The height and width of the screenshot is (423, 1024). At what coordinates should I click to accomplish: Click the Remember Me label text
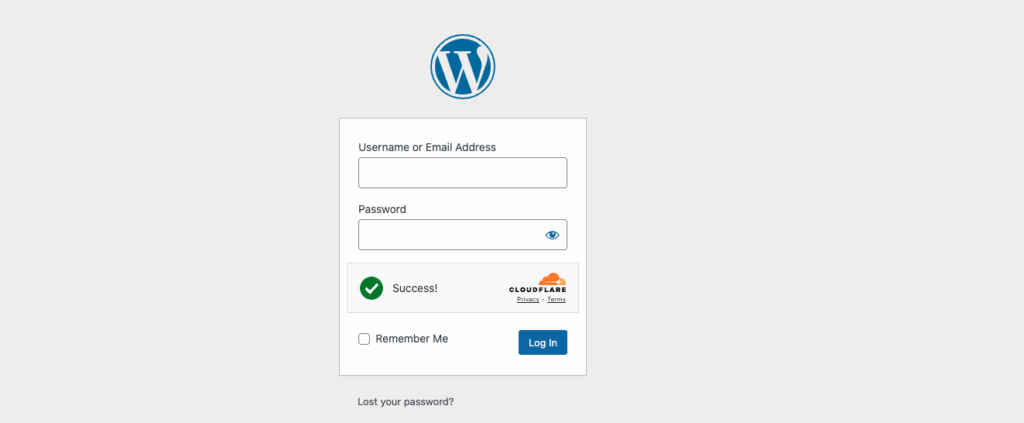412,339
